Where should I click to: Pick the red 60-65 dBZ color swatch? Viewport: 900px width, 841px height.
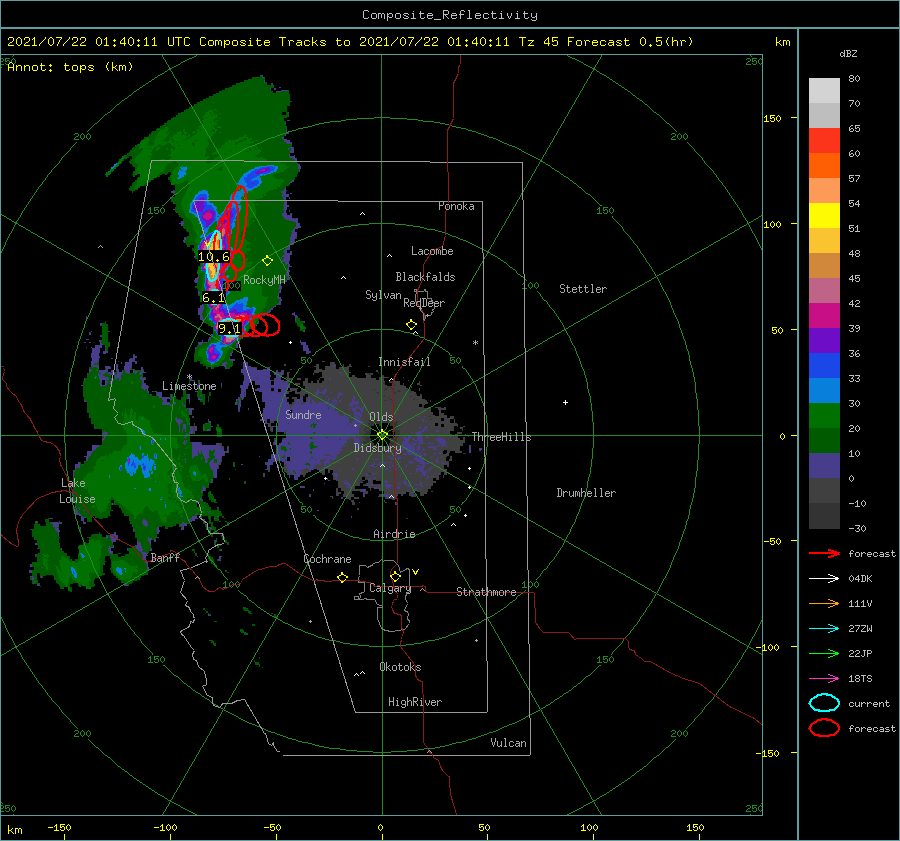click(824, 141)
